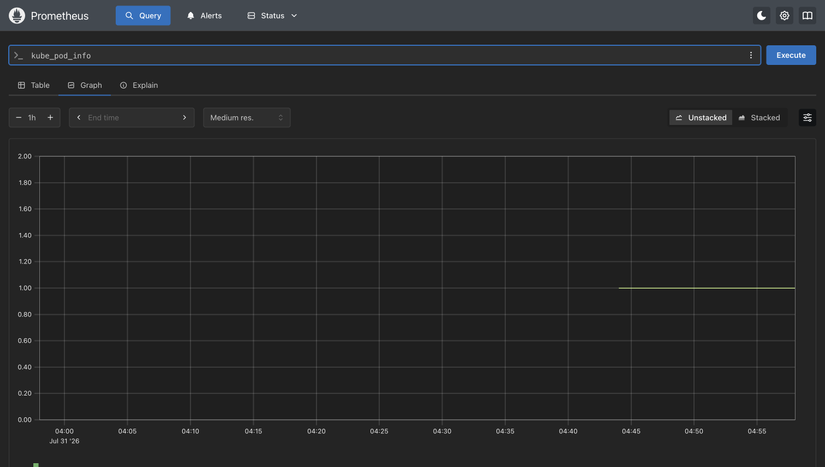This screenshot has width=825, height=467.
Task: Switch to the Explain tab
Action: [139, 85]
